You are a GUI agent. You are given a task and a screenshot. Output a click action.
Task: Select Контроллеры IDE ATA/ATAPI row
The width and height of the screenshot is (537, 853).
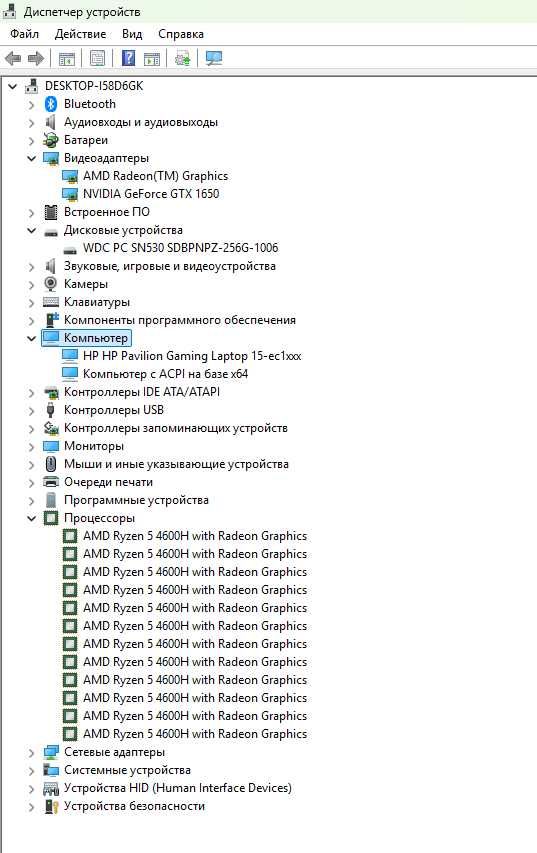point(141,392)
